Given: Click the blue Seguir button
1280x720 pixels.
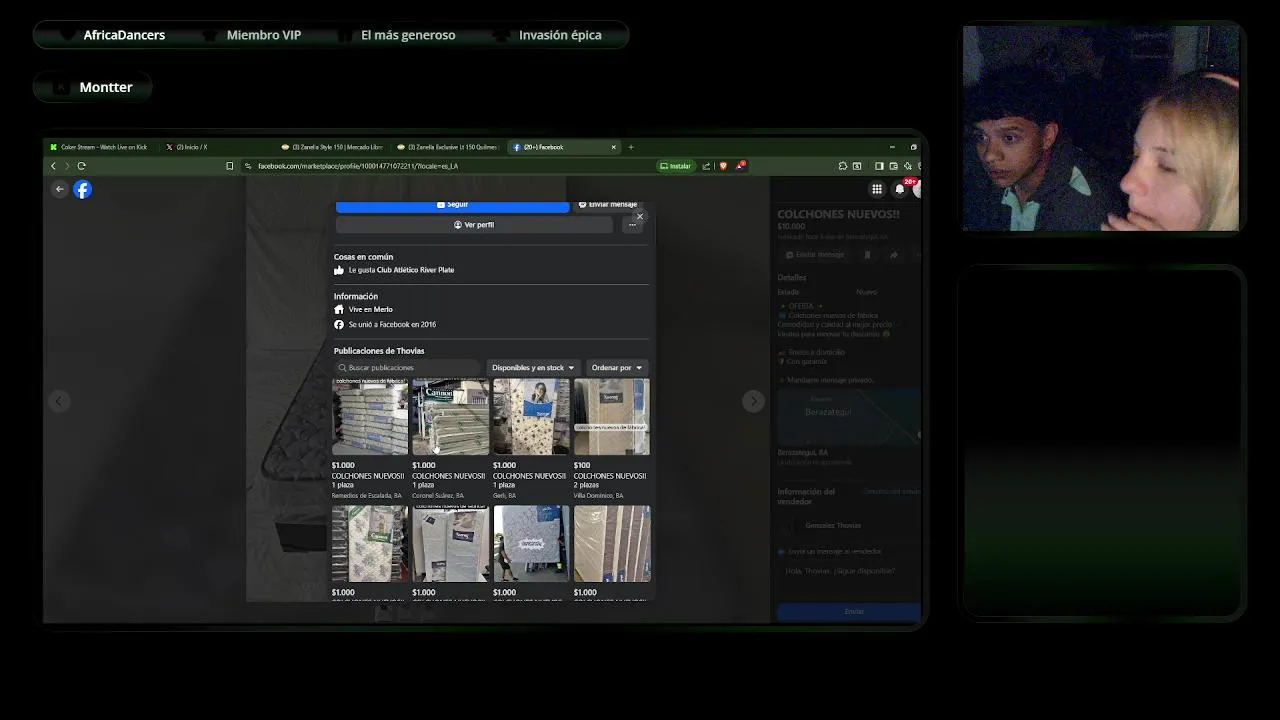Looking at the screenshot, I should (x=452, y=205).
